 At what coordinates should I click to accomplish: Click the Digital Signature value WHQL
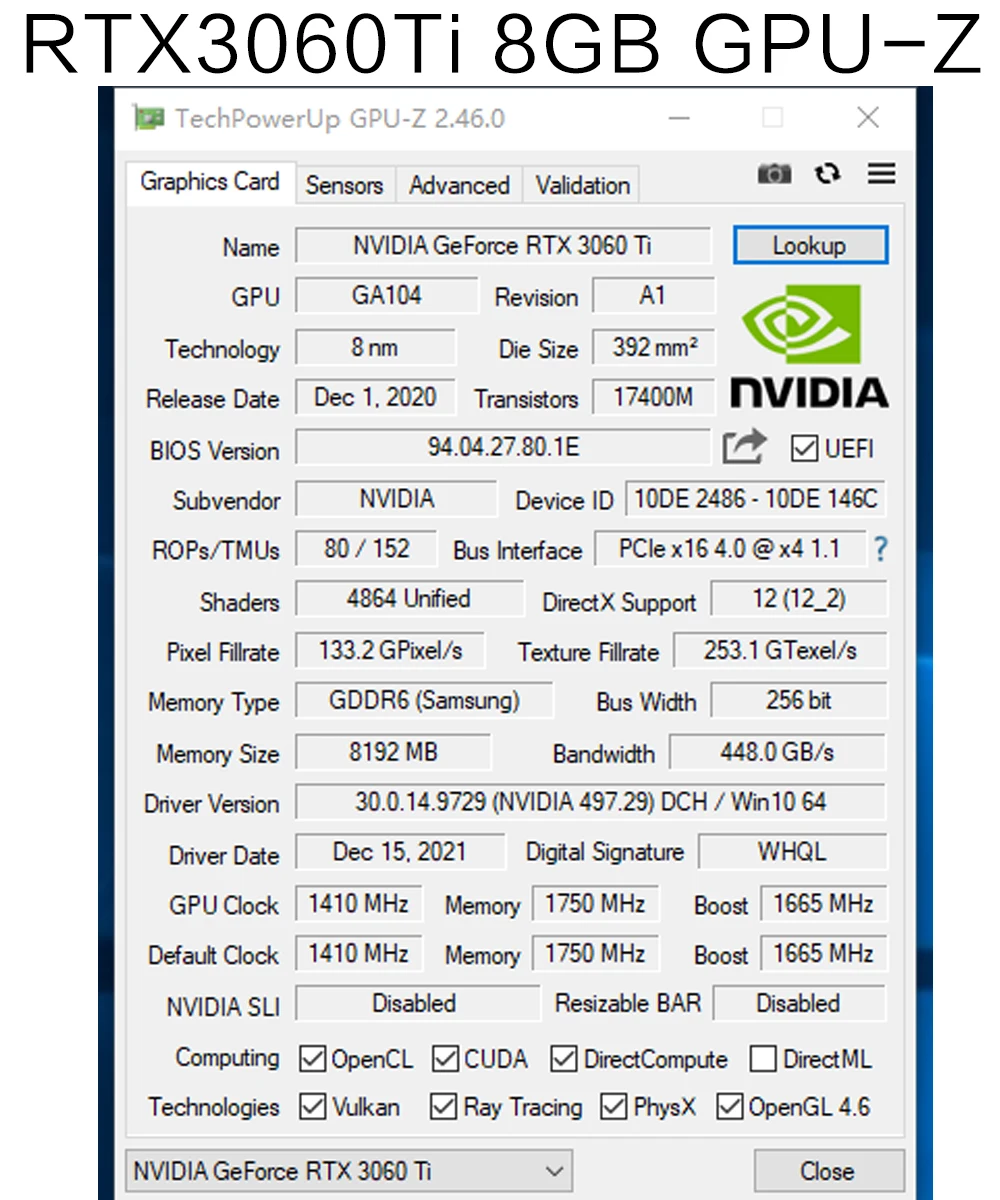click(792, 852)
